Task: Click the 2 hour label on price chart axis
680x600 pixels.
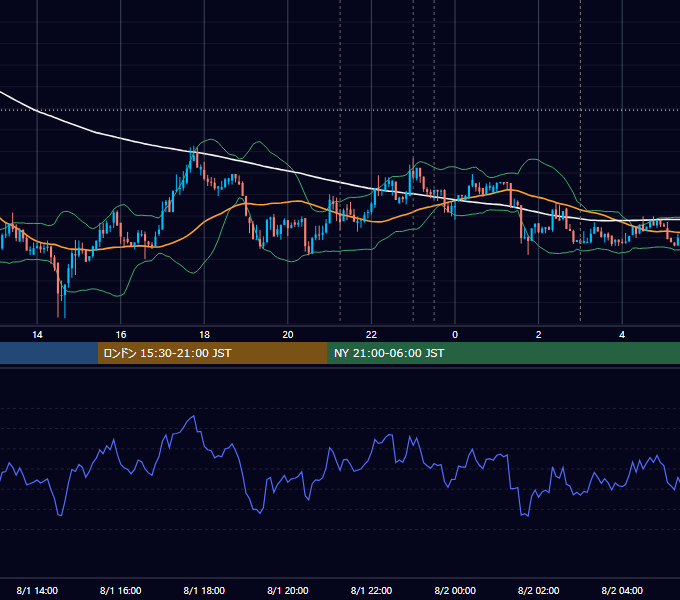Action: point(539,335)
